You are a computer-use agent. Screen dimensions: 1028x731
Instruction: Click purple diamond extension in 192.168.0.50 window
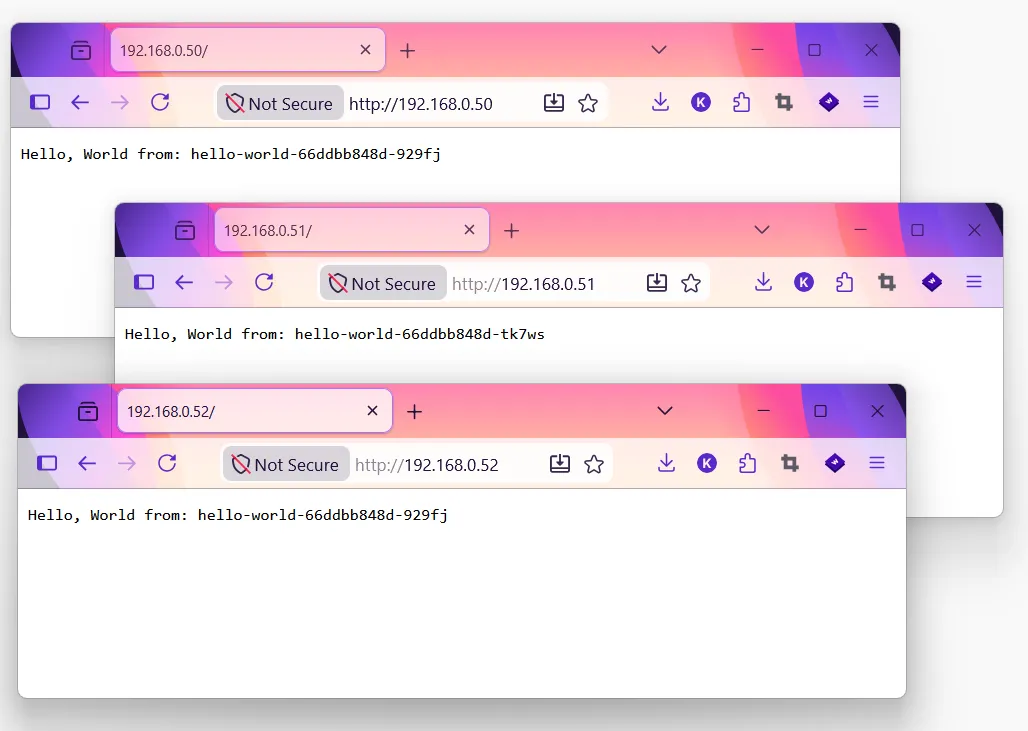pos(829,102)
